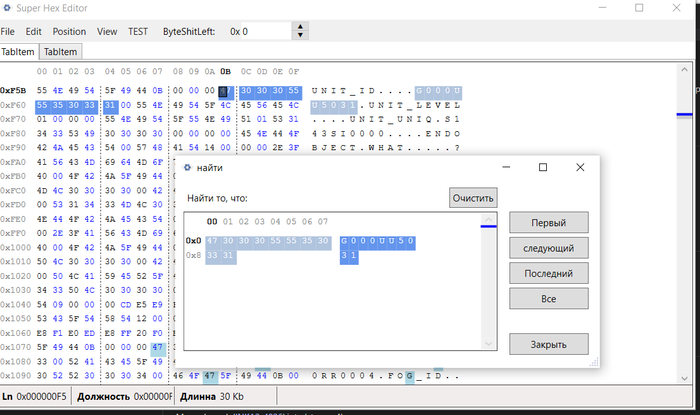This screenshot has width=700, height=415.
Task: Open the Position menu
Action: pos(69,31)
